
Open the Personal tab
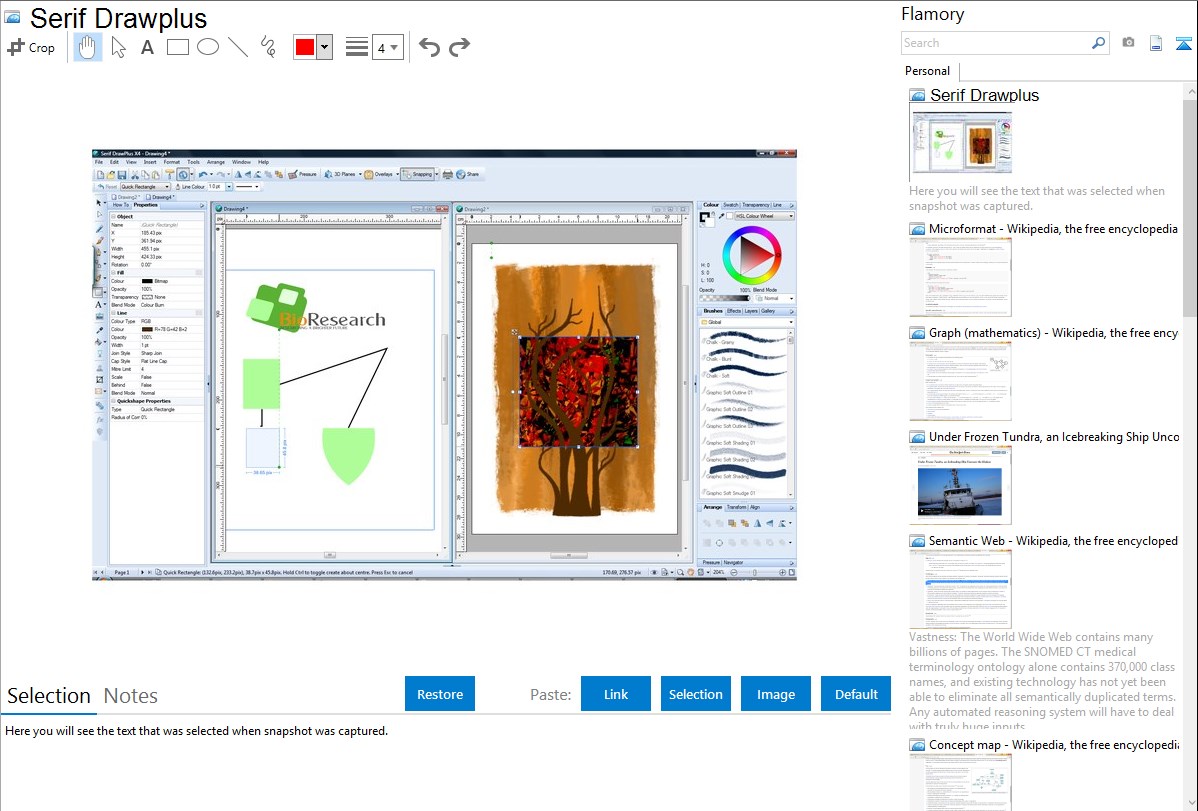coord(927,71)
